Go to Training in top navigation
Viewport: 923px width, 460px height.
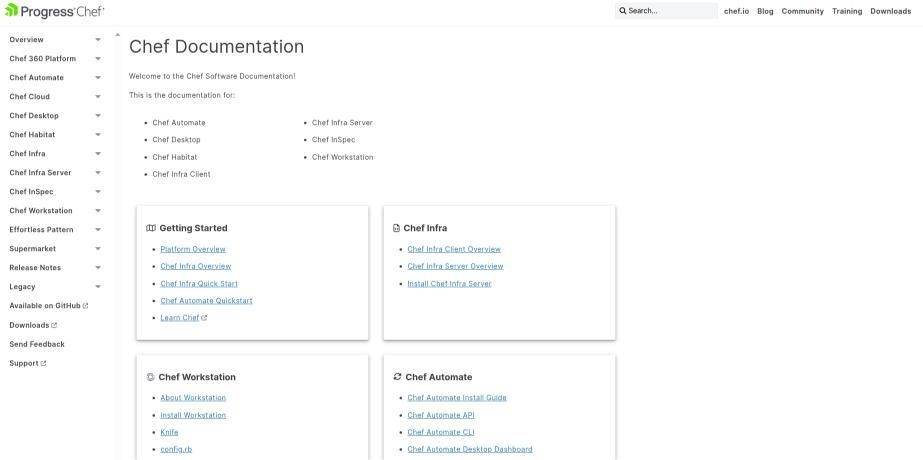[846, 11]
